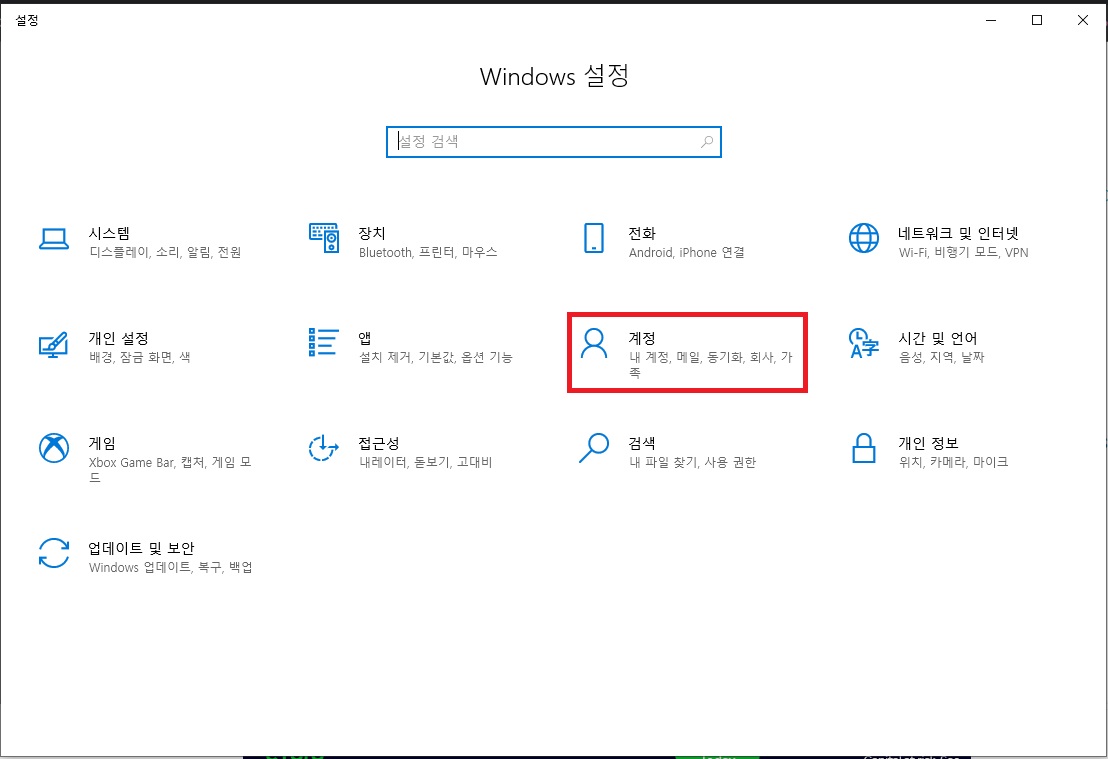Minimize the 설정 window
The width and height of the screenshot is (1108, 759).
click(991, 20)
